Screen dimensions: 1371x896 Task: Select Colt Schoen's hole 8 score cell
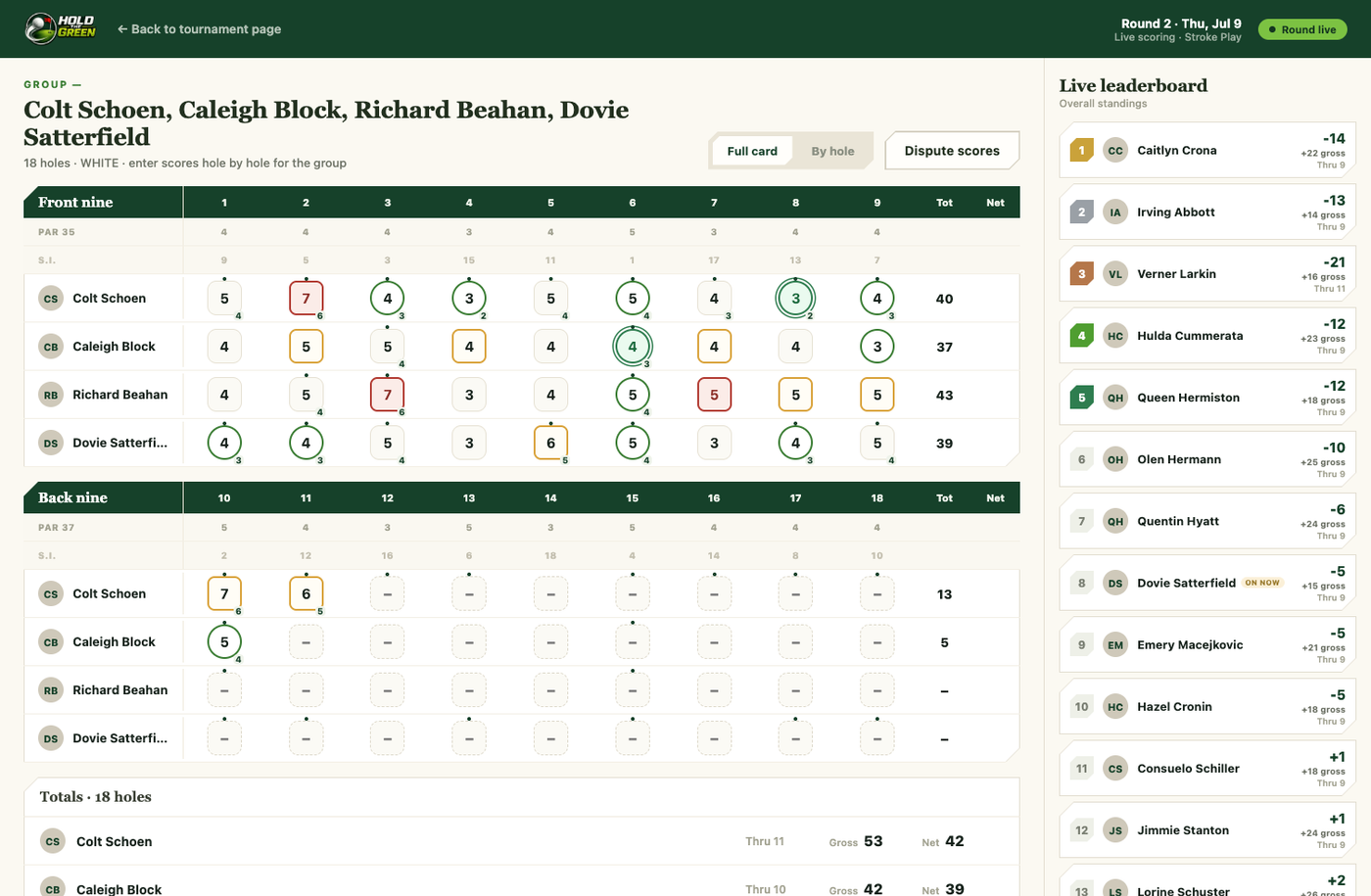click(x=795, y=299)
